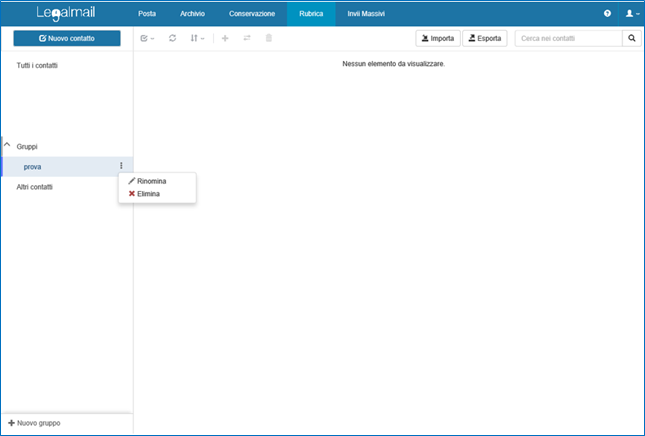Click the refresh contacts icon
This screenshot has height=436, width=645.
[172, 38]
